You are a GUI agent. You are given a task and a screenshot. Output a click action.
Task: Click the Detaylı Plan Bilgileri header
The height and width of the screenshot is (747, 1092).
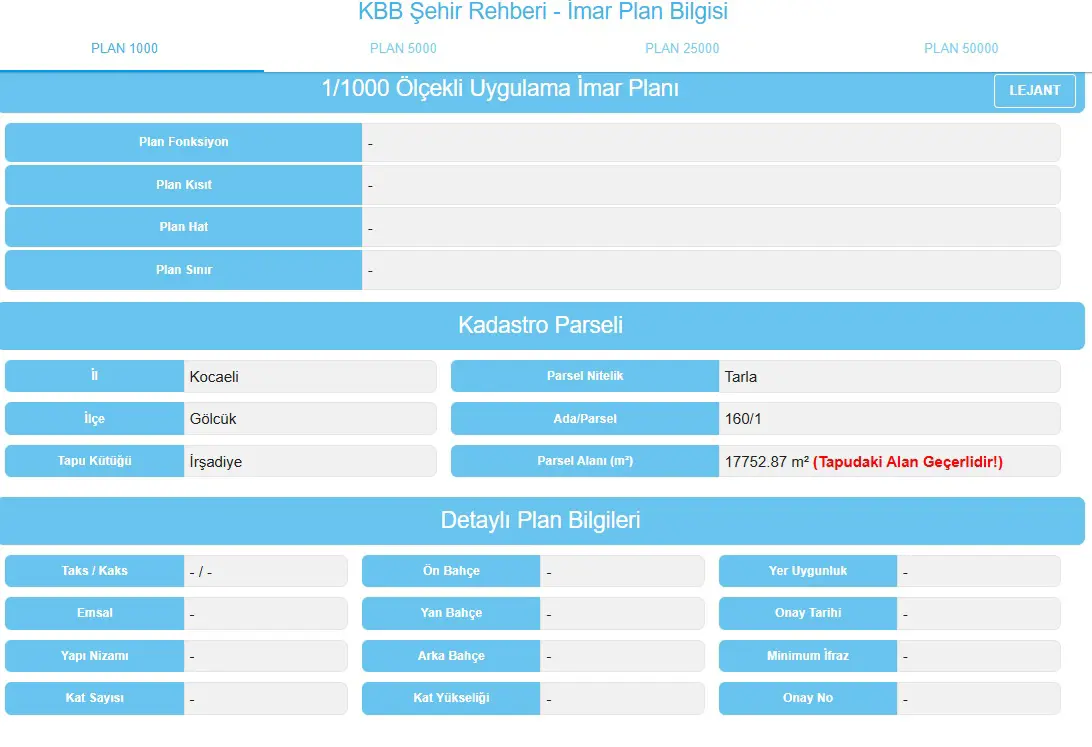tap(542, 521)
